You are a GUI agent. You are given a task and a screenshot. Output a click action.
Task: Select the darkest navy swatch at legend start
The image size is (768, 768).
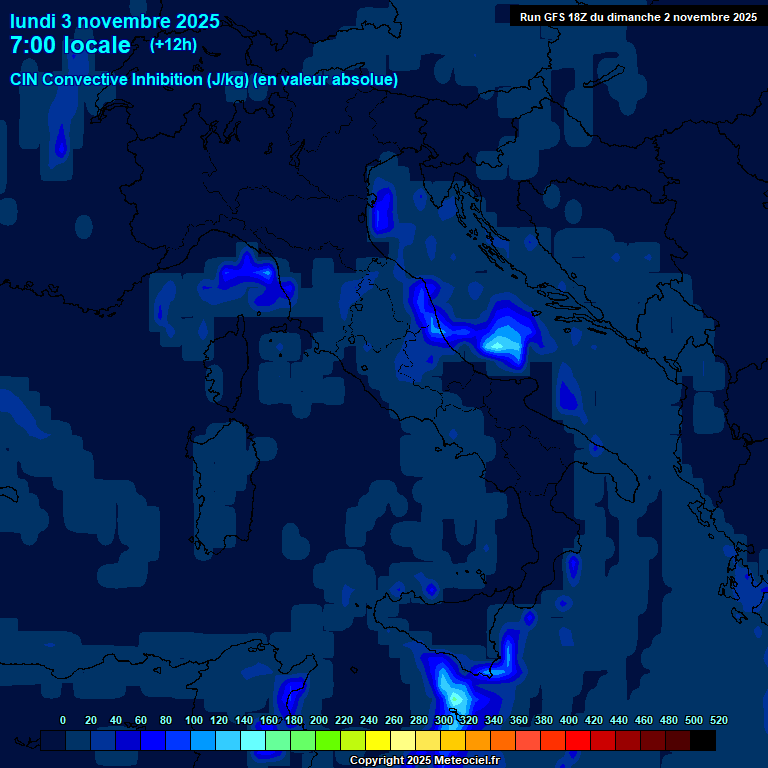pyautogui.click(x=53, y=740)
